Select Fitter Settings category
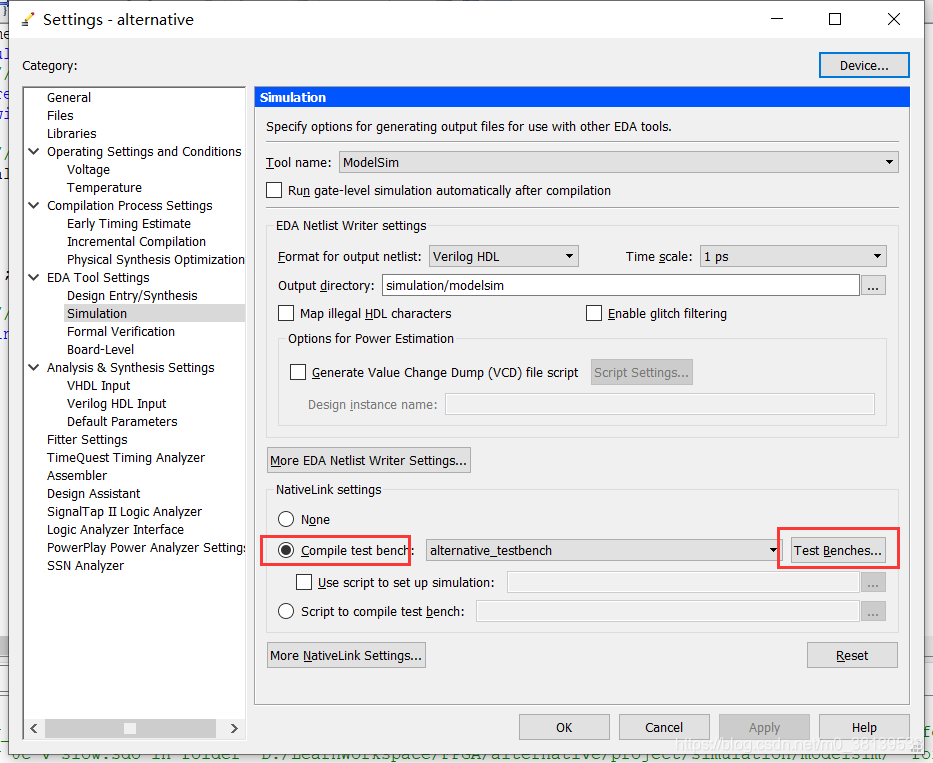 [87, 439]
